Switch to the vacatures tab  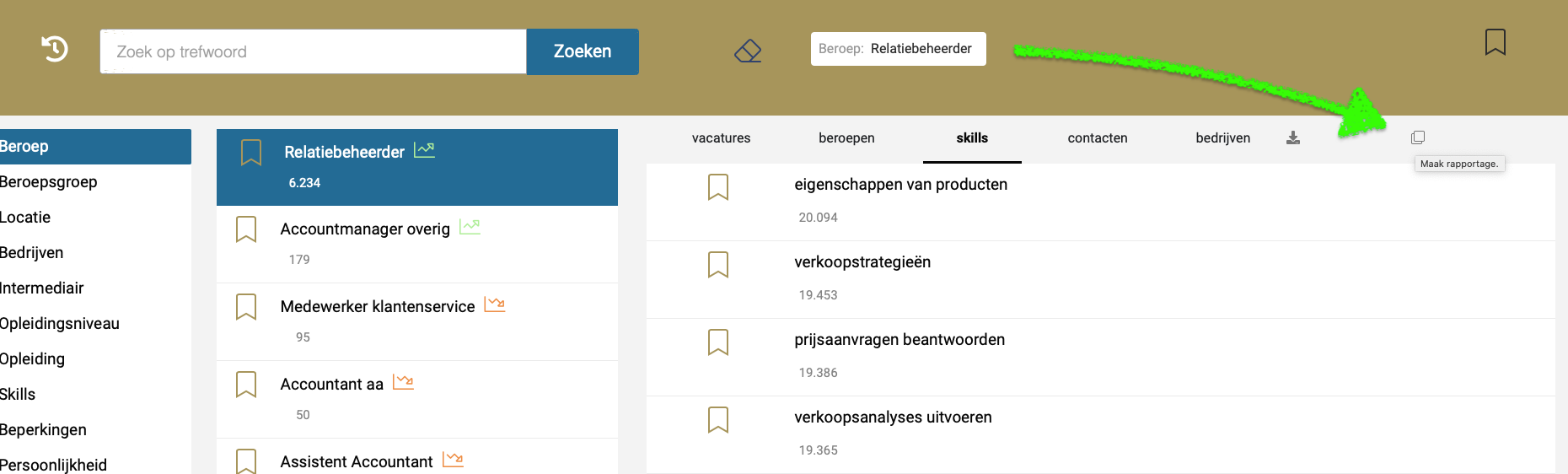pyautogui.click(x=721, y=138)
